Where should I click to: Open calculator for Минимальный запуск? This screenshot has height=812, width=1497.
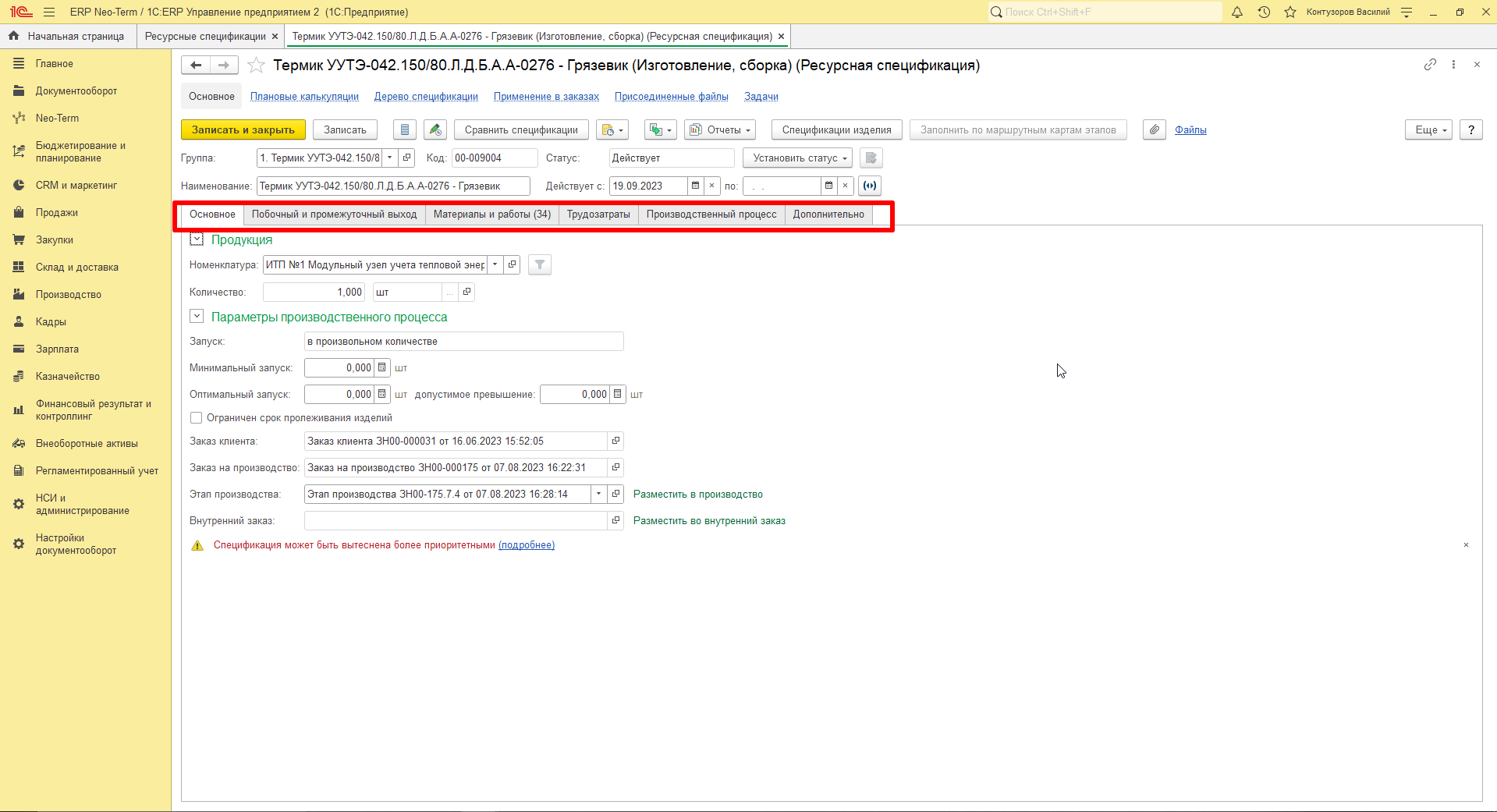pos(381,368)
